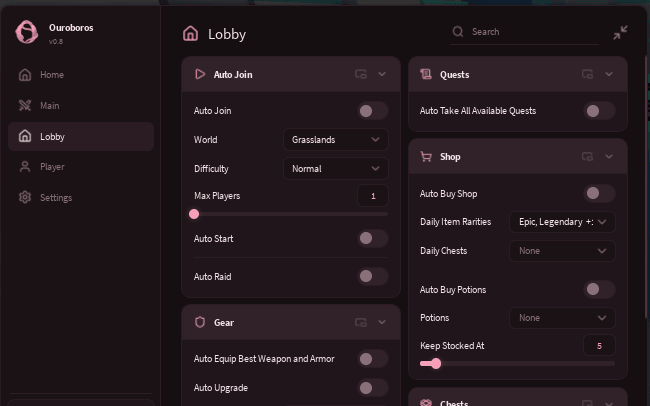Enable Auto Take All Available Quests
The height and width of the screenshot is (406, 650).
coord(599,111)
